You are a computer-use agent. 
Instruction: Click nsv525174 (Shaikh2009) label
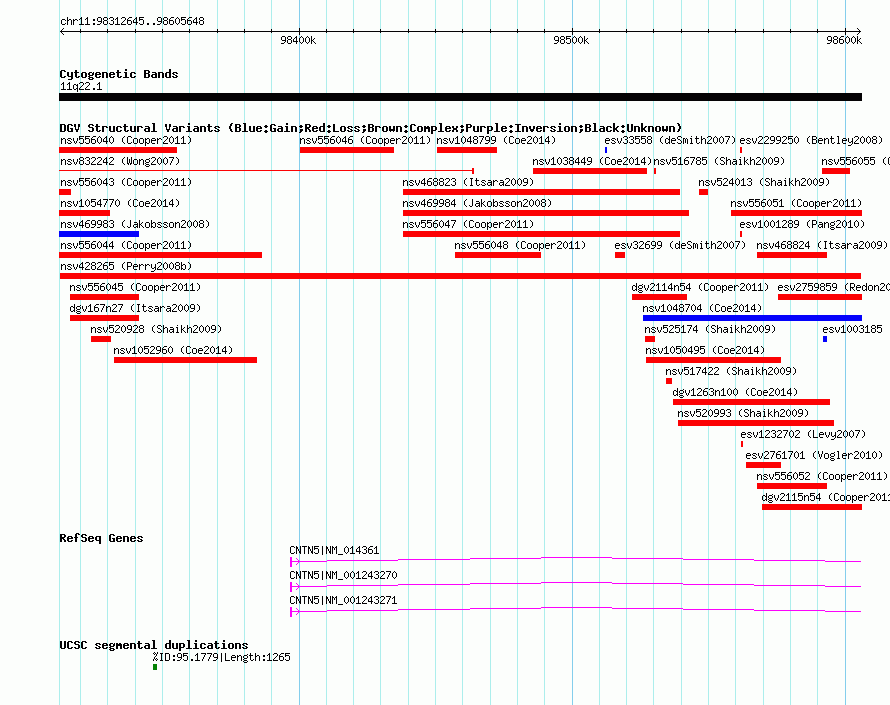point(710,329)
